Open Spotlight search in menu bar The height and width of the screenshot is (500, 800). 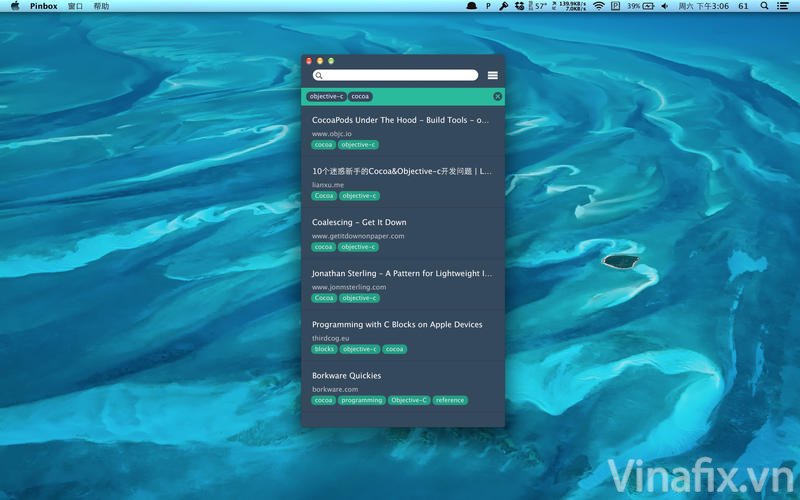point(764,6)
